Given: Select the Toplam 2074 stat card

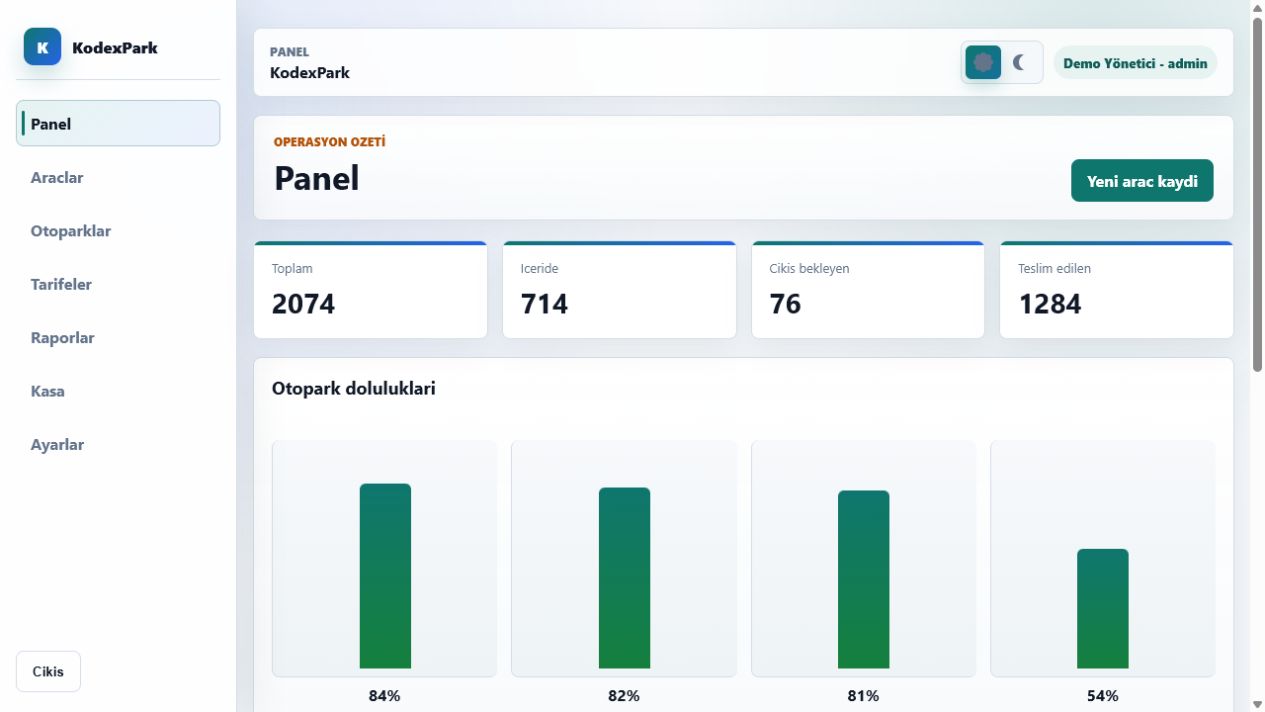Looking at the screenshot, I should (371, 290).
